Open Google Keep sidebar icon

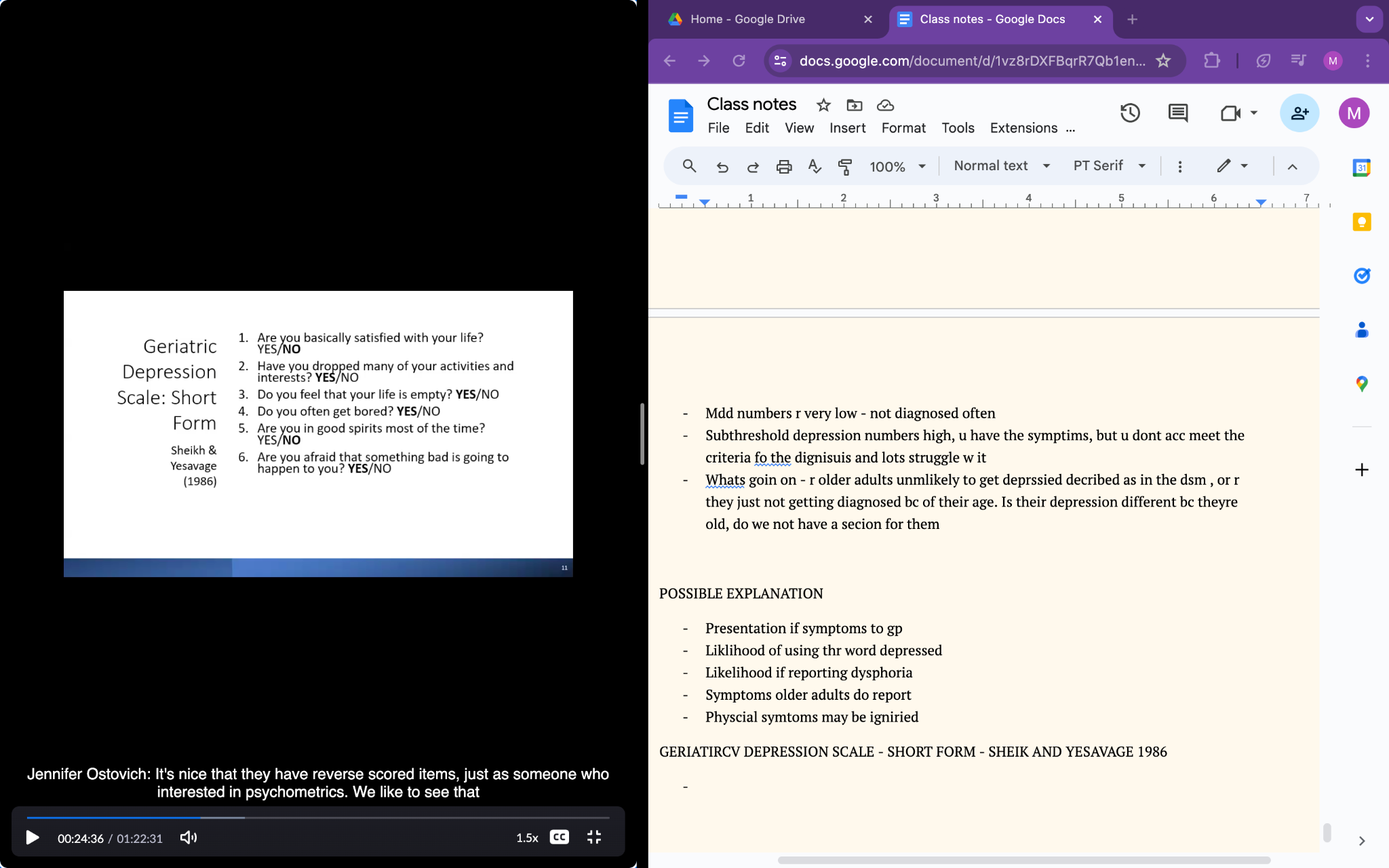click(1361, 222)
